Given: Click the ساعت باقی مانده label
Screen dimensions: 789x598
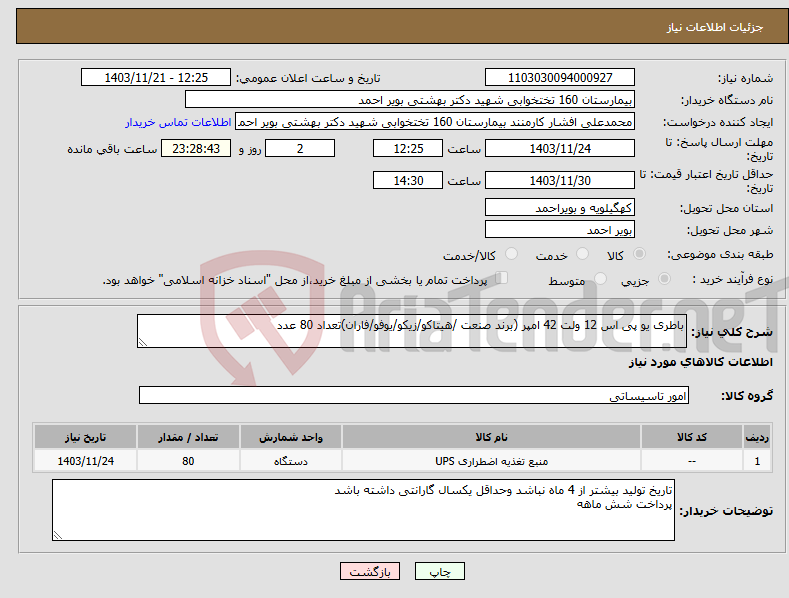Looking at the screenshot, I should click(x=112, y=149).
